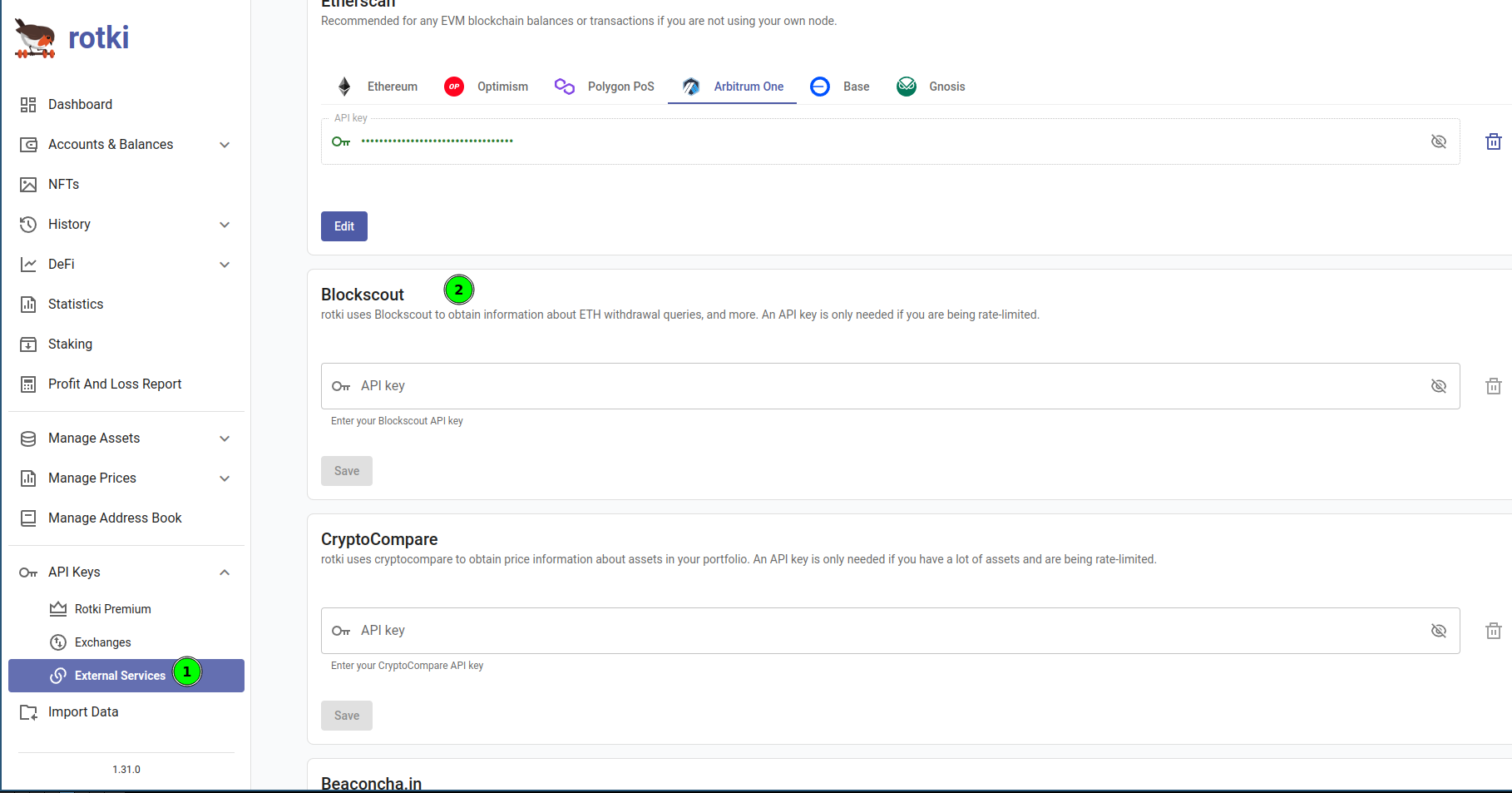The height and width of the screenshot is (793, 1512).
Task: Select the Arbitrum One tab
Action: point(732,87)
